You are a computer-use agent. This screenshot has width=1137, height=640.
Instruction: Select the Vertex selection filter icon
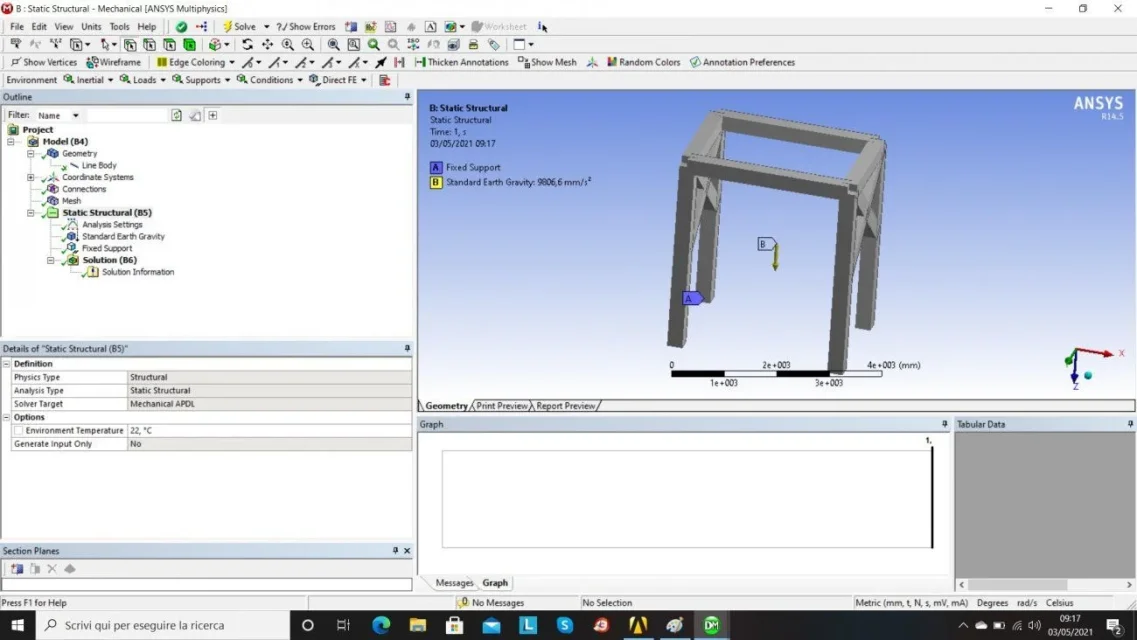[x=130, y=44]
